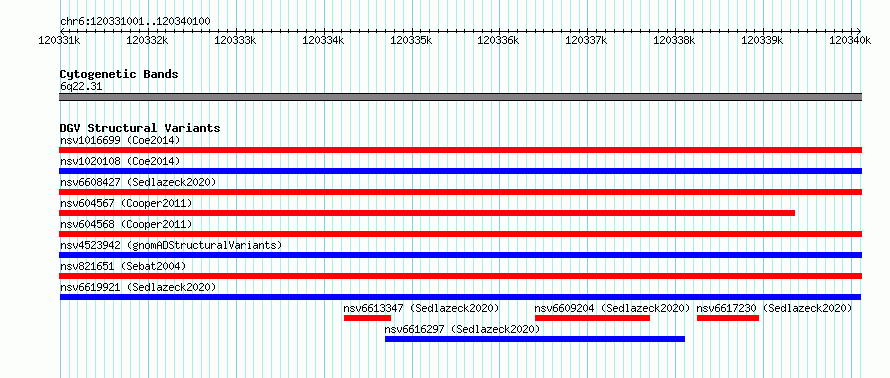Open the nsv6609204 (Sedlazeck2020) label
Viewport: 890px width, 378px height.
click(x=612, y=308)
